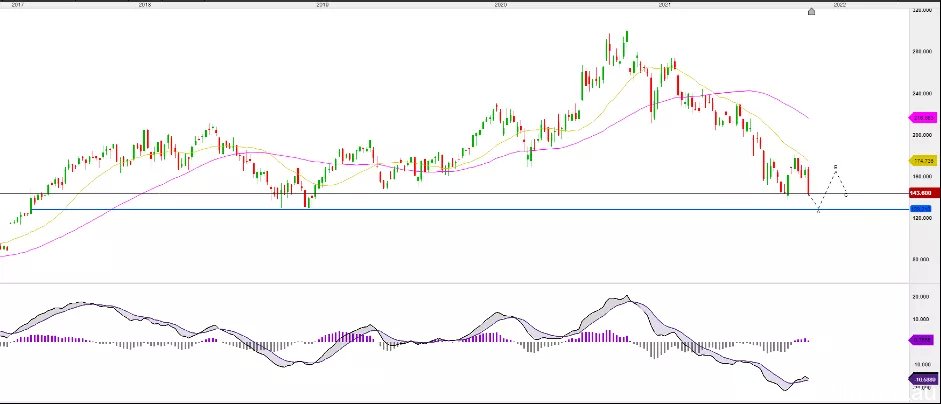This screenshot has height=404, width=941.
Task: Click the 2020 label on the time axis
Action: (x=501, y=4)
